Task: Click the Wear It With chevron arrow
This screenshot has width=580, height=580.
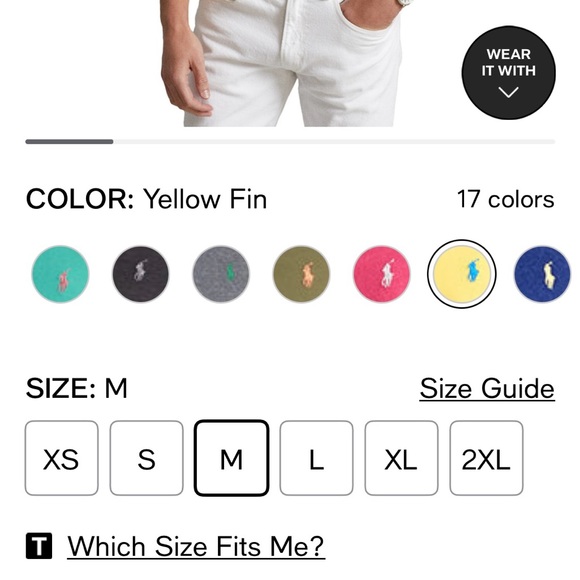Action: click(x=509, y=92)
